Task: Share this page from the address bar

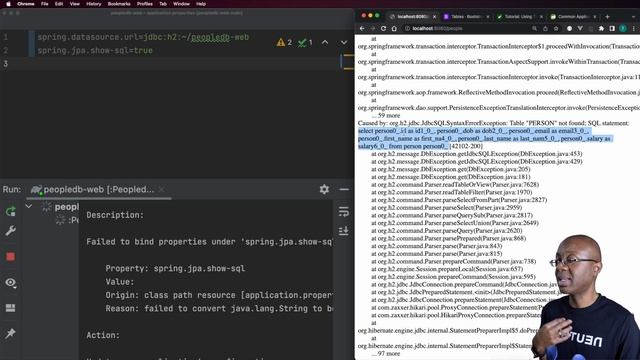Action: 545,29
